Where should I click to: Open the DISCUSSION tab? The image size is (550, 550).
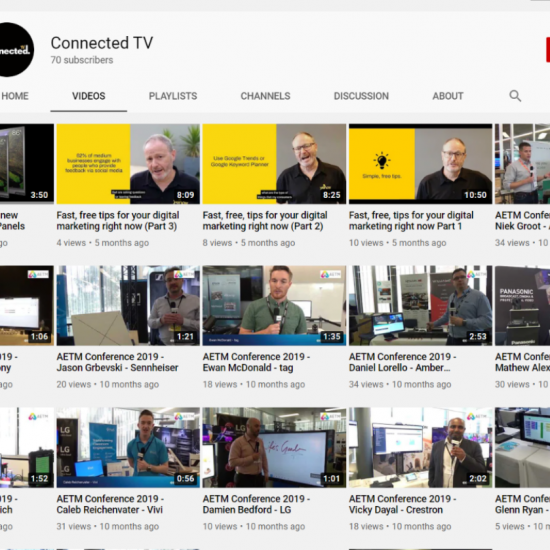click(x=361, y=96)
